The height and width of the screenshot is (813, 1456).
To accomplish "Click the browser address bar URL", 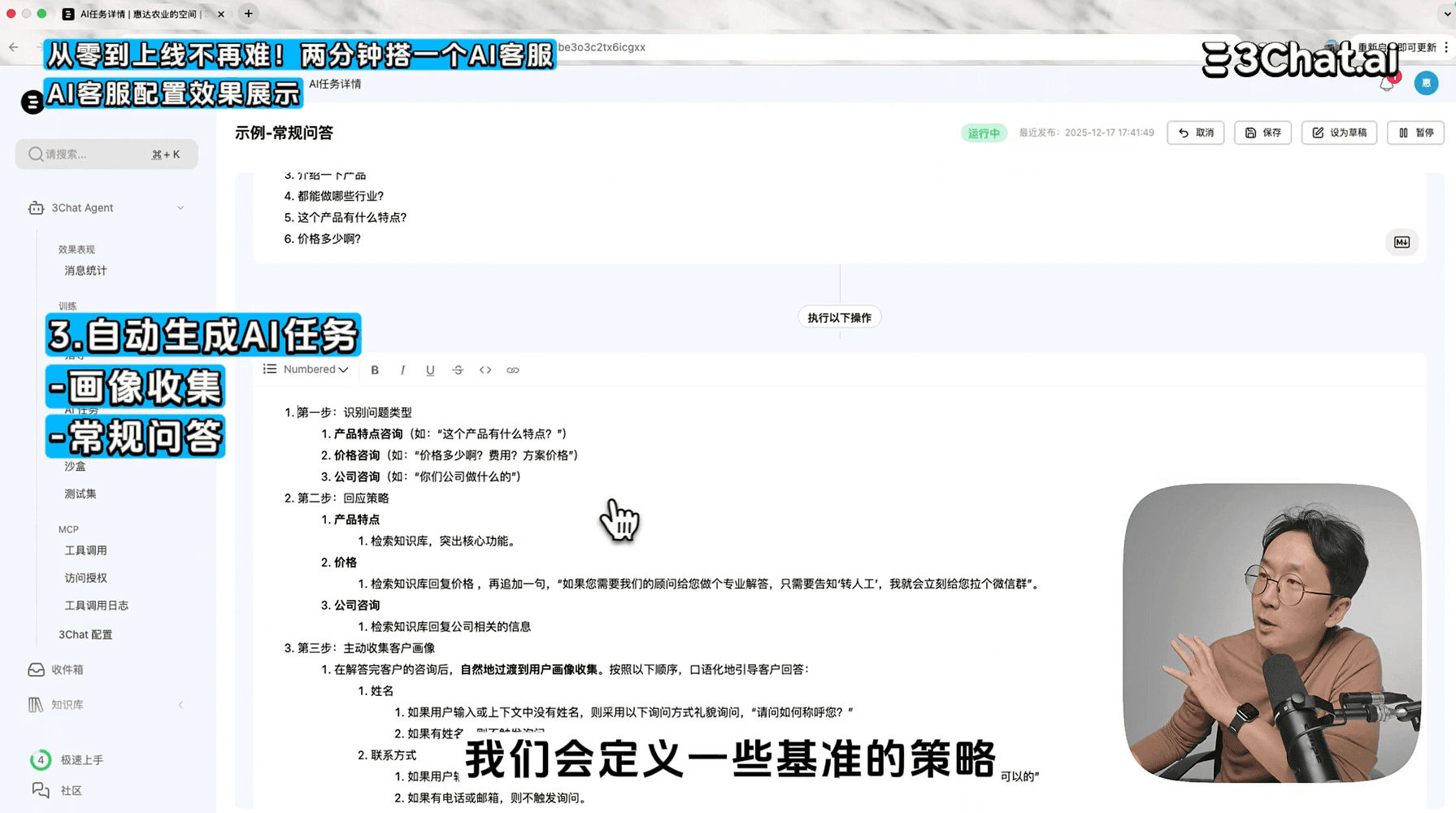I will click(x=602, y=47).
